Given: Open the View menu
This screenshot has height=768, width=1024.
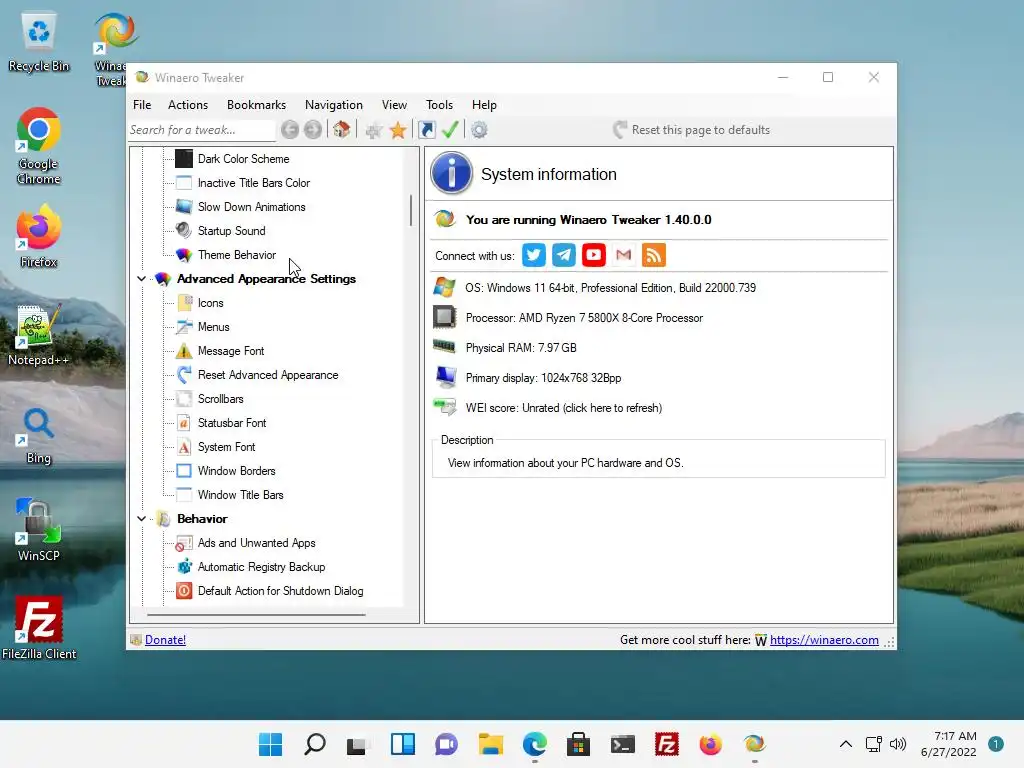Looking at the screenshot, I should point(394,104).
